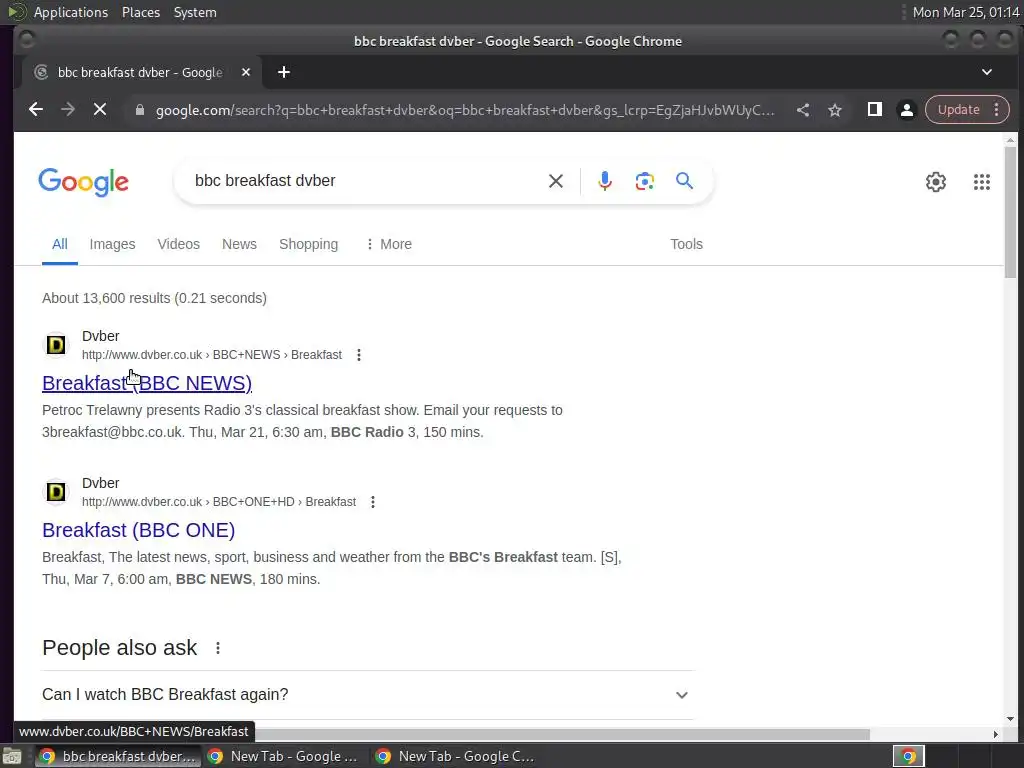Click the Dvber favicon of BBC NEWS result
The height and width of the screenshot is (768, 1024).
point(56,345)
